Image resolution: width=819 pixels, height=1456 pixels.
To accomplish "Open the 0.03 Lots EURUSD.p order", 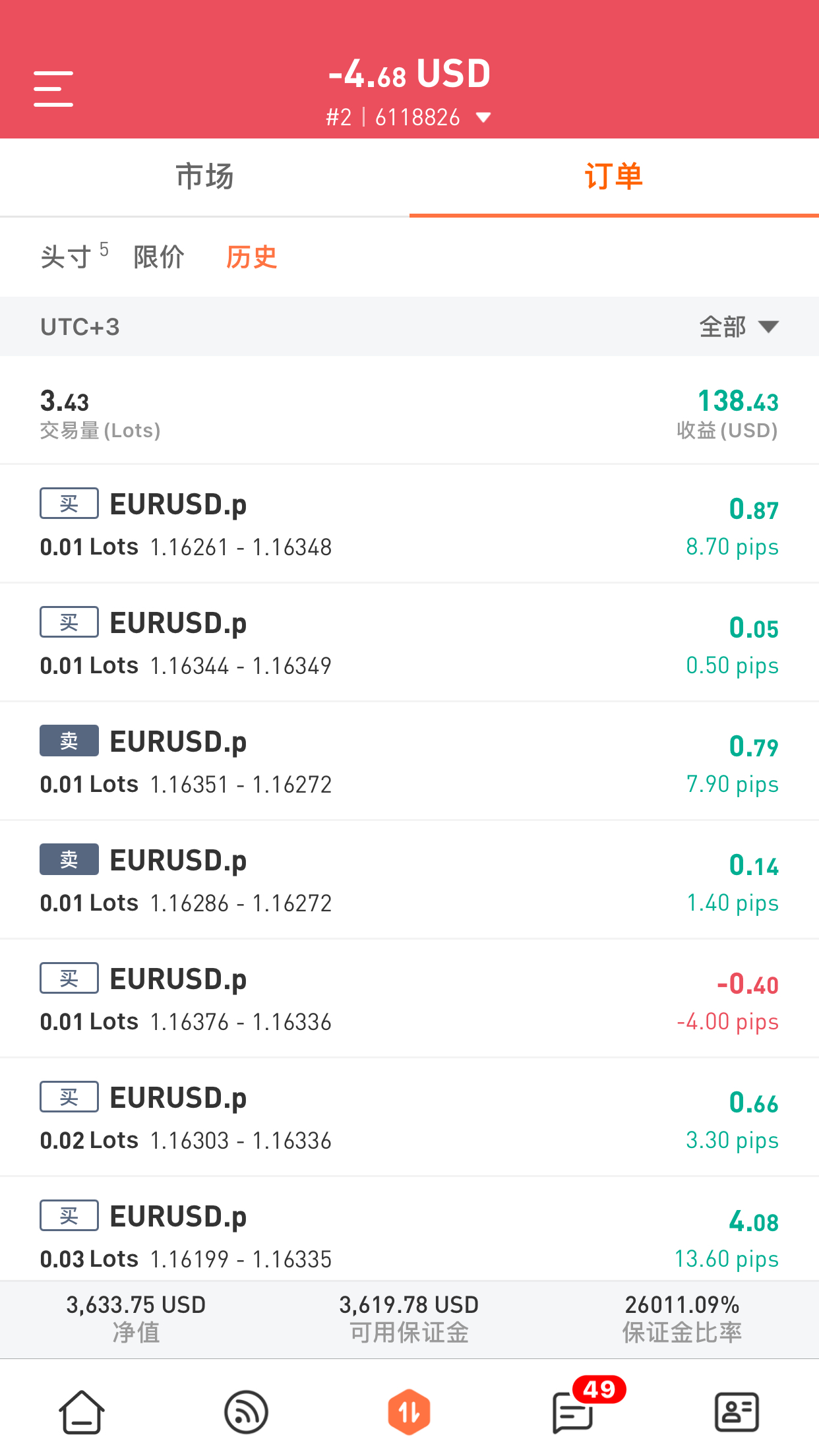I will (409, 1230).
